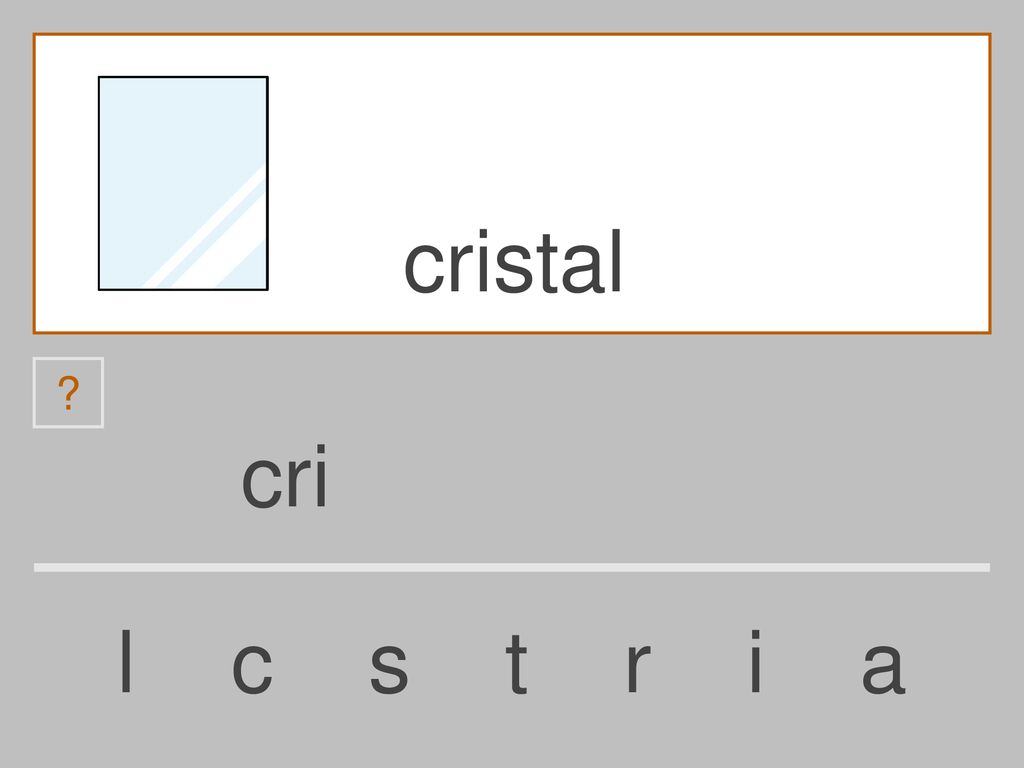Screen dimensions: 1024x768
Task: Click the model word 'cristal' in the white card
Action: coord(513,262)
